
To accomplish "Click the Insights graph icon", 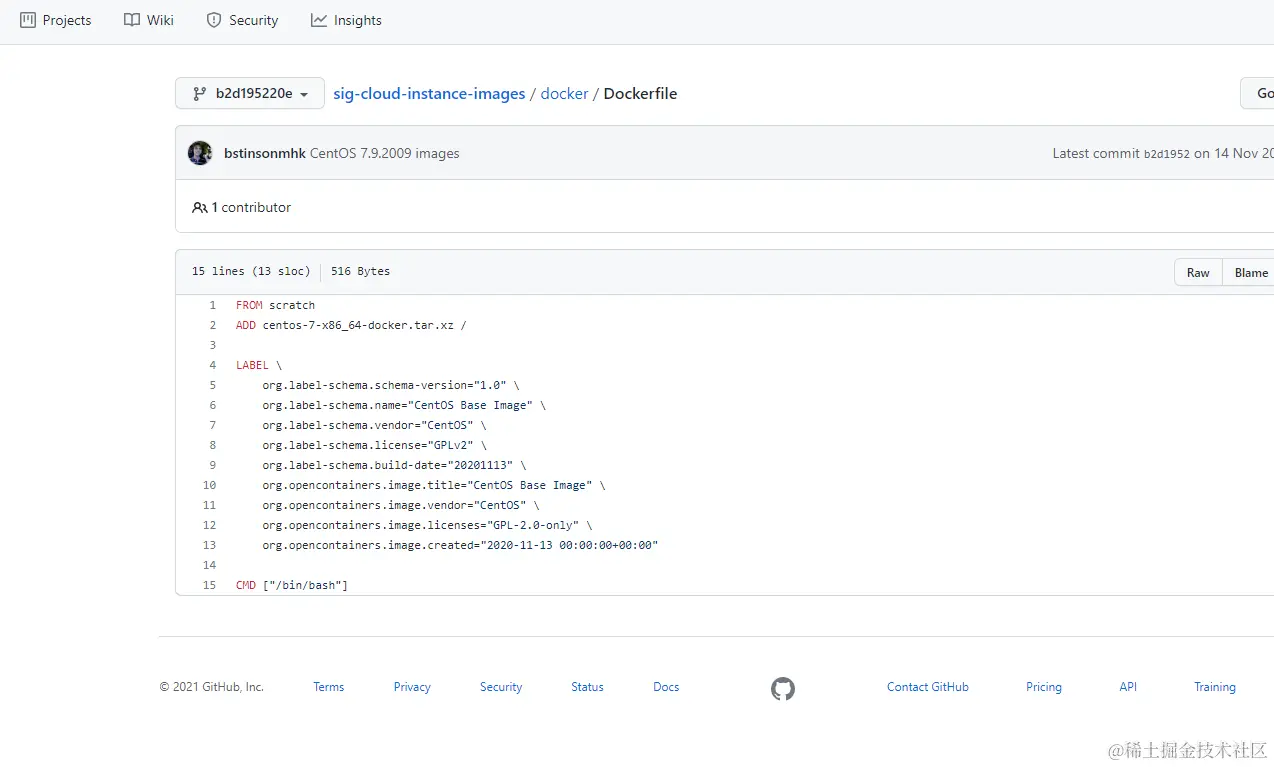I will 319,20.
